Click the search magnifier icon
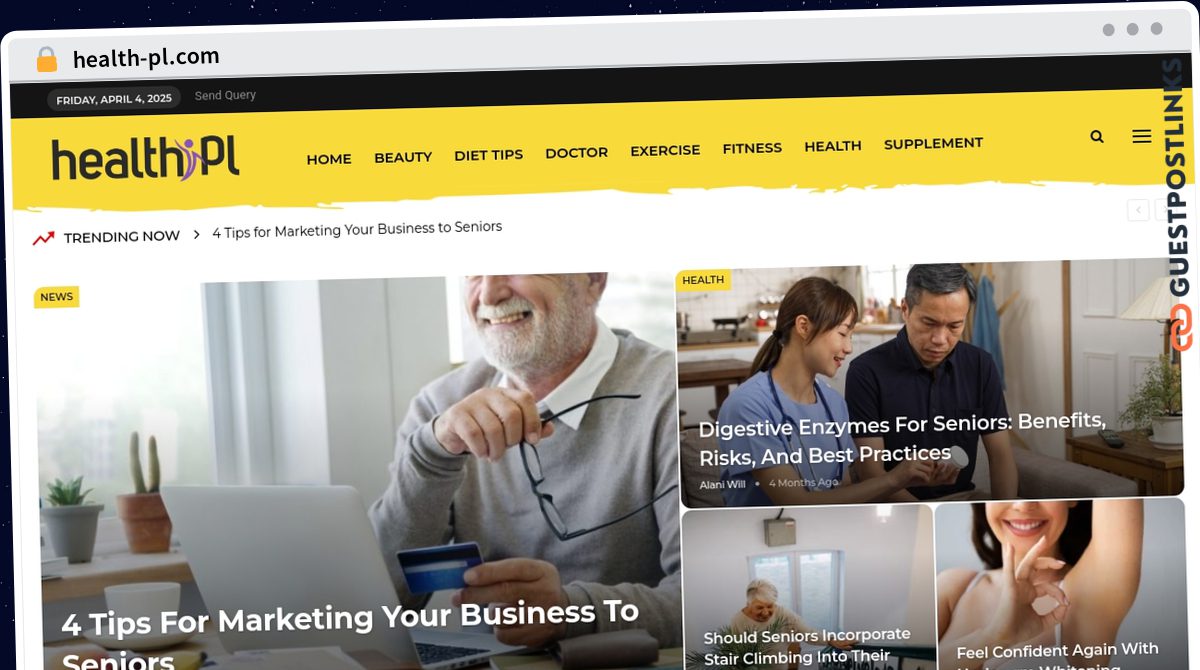This screenshot has width=1200, height=670. coord(1097,137)
